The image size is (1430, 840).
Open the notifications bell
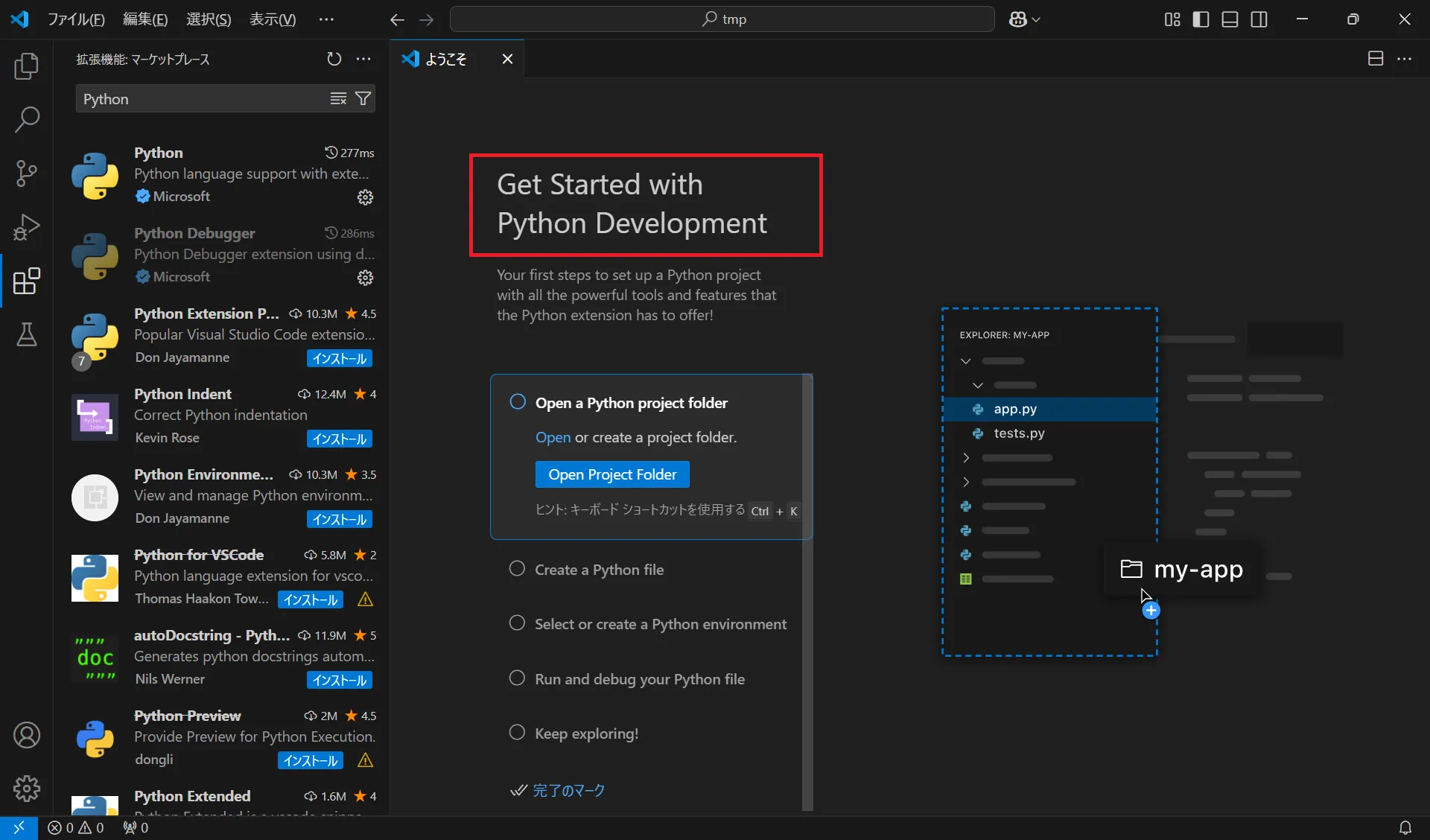pyautogui.click(x=1405, y=827)
